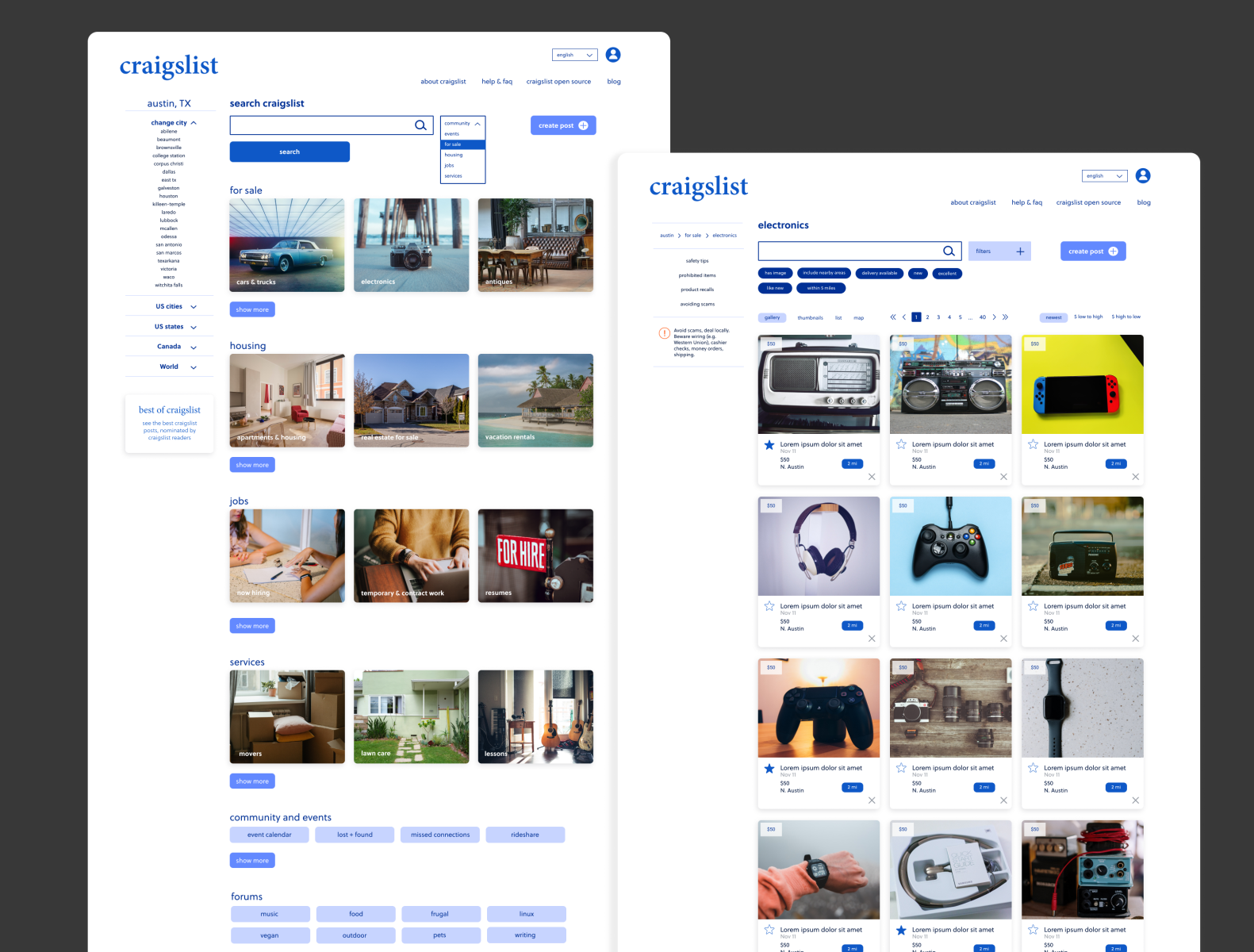The image size is (1254, 952).
Task: Favorite the boombox listing star
Action: (901, 444)
